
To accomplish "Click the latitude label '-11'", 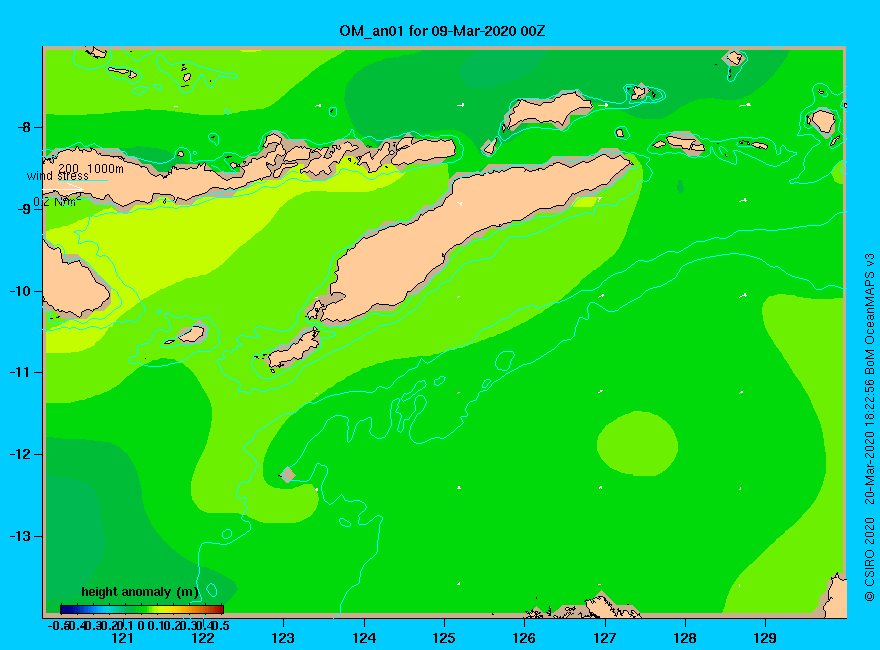I will point(20,372).
